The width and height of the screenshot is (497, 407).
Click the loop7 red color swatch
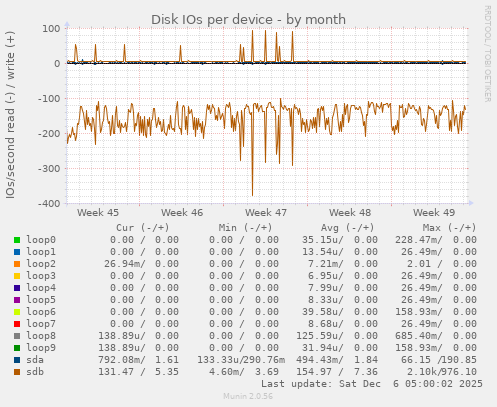pyautogui.click(x=17, y=324)
